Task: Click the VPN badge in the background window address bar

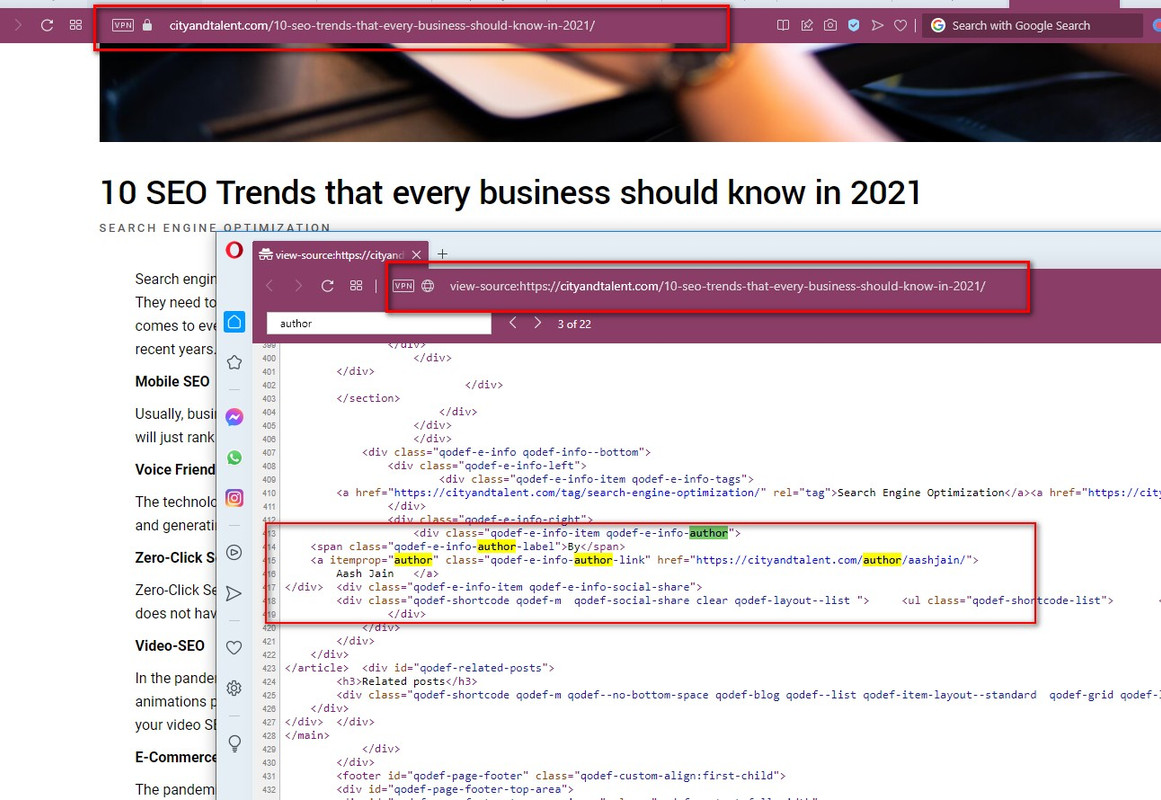Action: [x=123, y=25]
